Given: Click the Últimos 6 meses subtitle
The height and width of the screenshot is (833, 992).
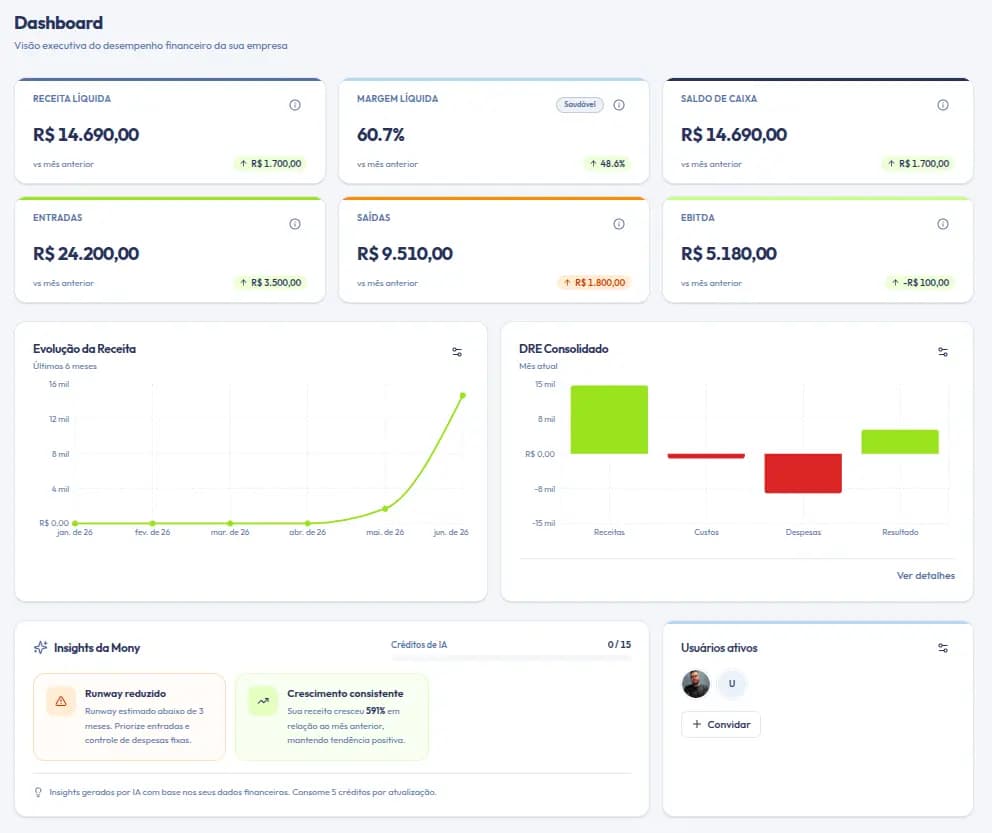Looking at the screenshot, I should (x=65, y=366).
